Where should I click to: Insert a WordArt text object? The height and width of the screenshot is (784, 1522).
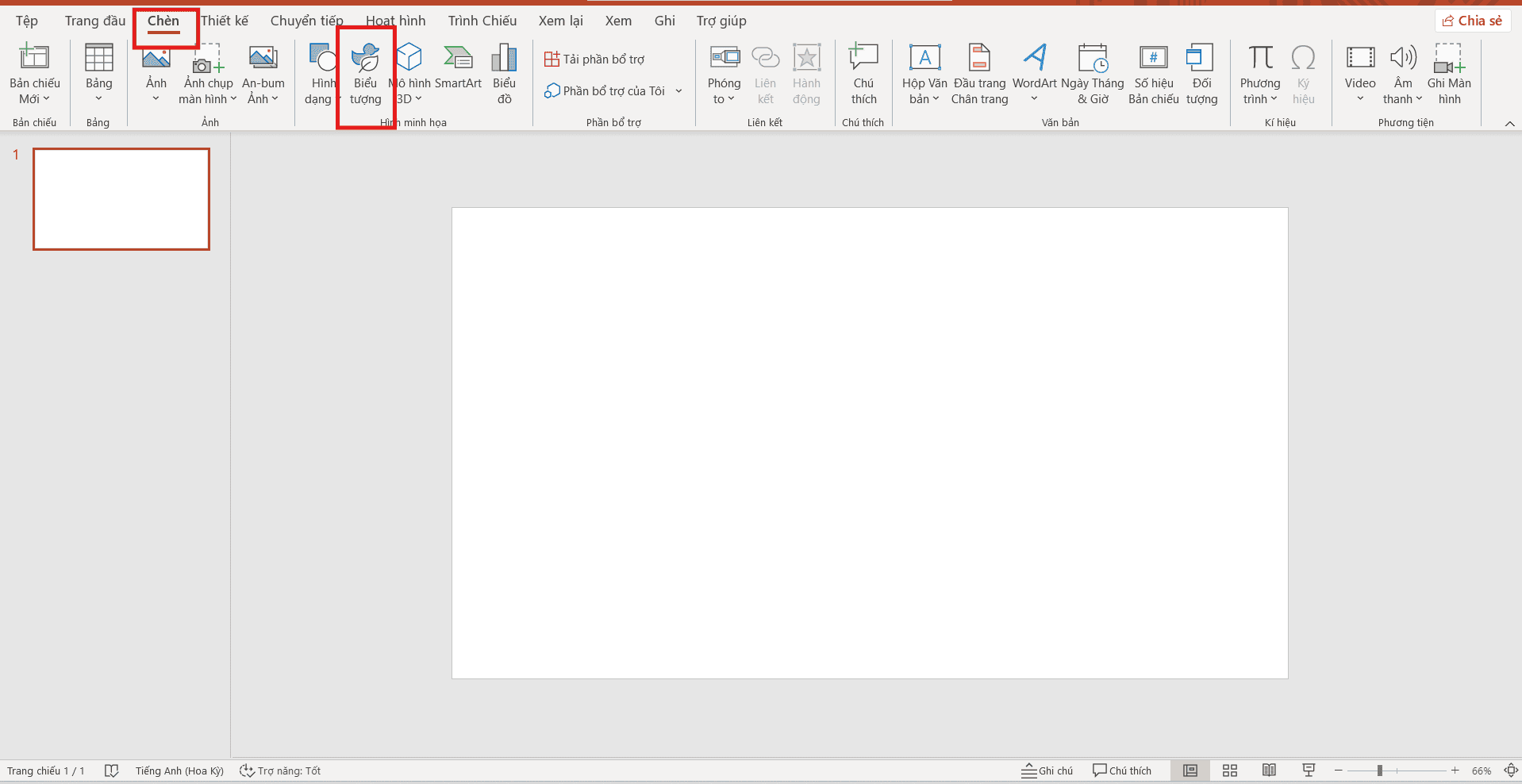[1034, 67]
